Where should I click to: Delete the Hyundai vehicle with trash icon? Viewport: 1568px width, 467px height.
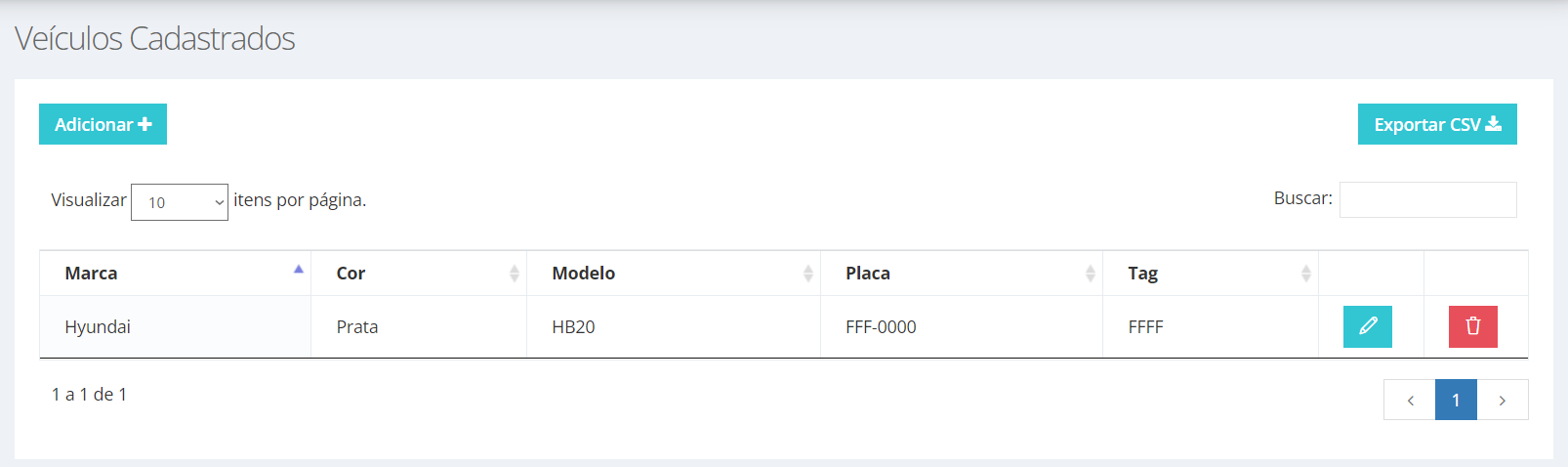pos(1472,326)
